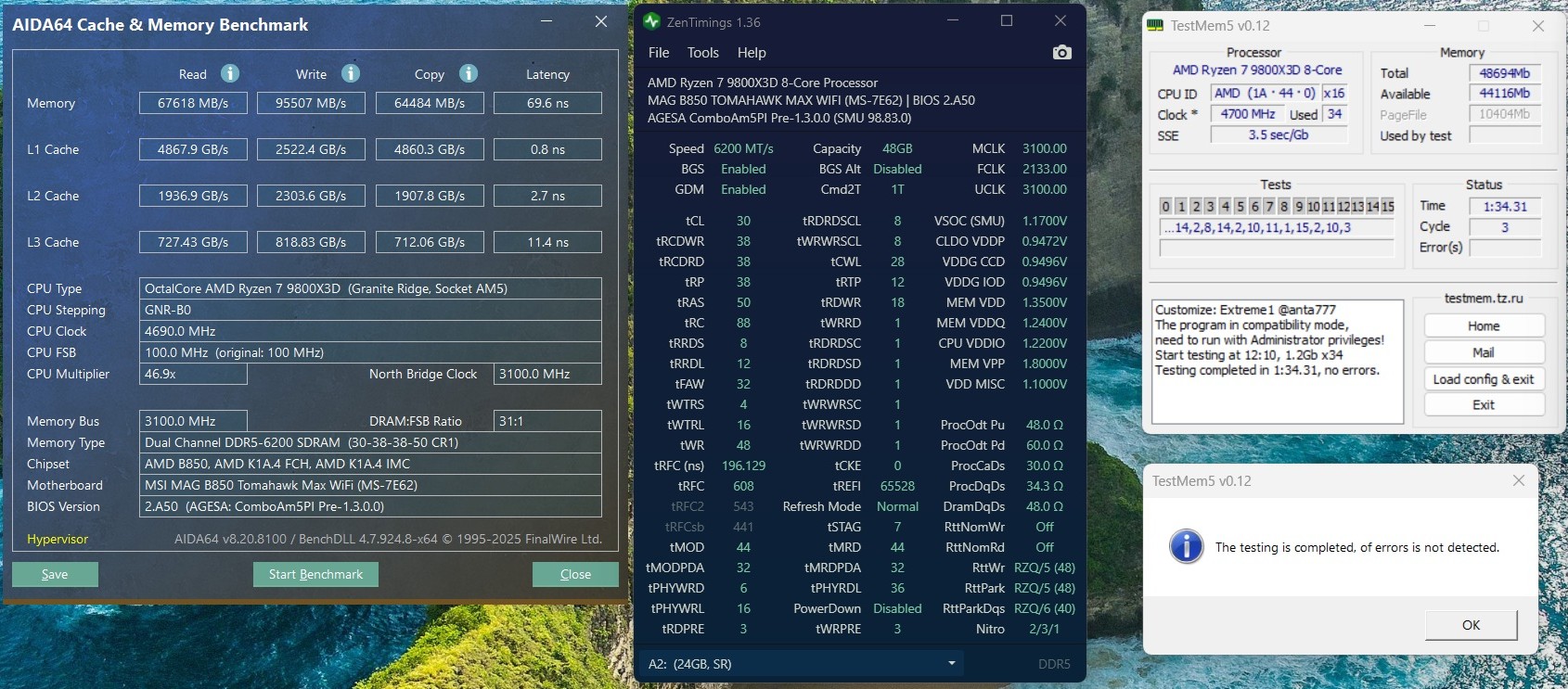Viewport: 1568px width, 689px height.
Task: Click Load config & exit in TestMem5
Action: (x=1484, y=378)
